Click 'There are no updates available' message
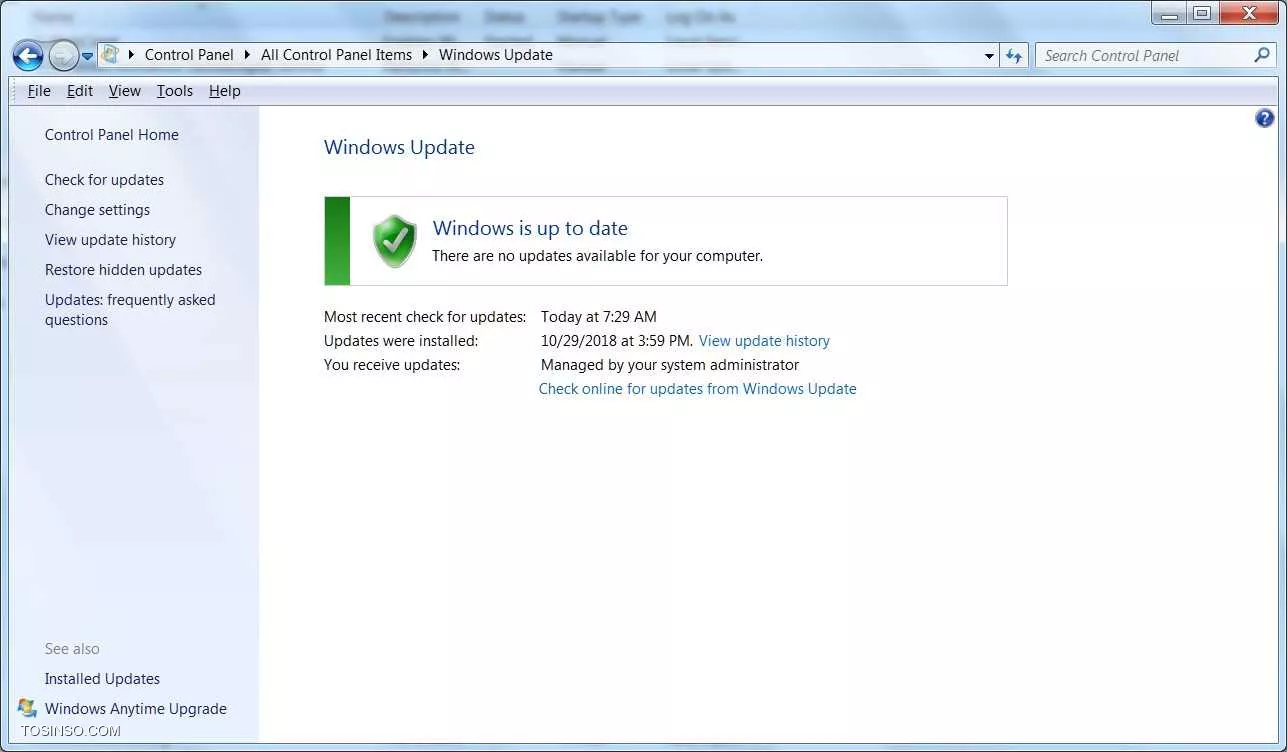 point(597,256)
